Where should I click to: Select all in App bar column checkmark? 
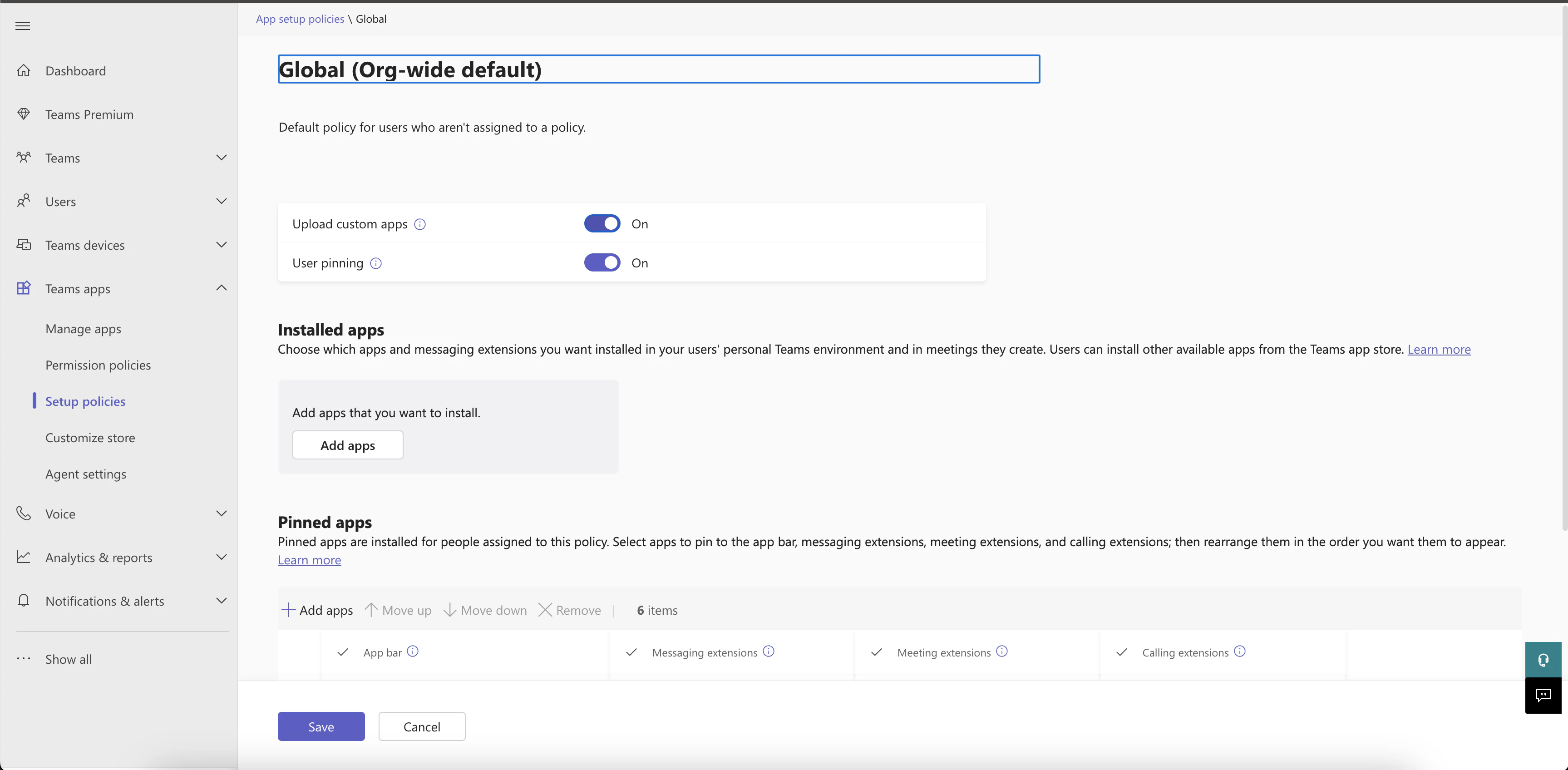pyautogui.click(x=343, y=652)
